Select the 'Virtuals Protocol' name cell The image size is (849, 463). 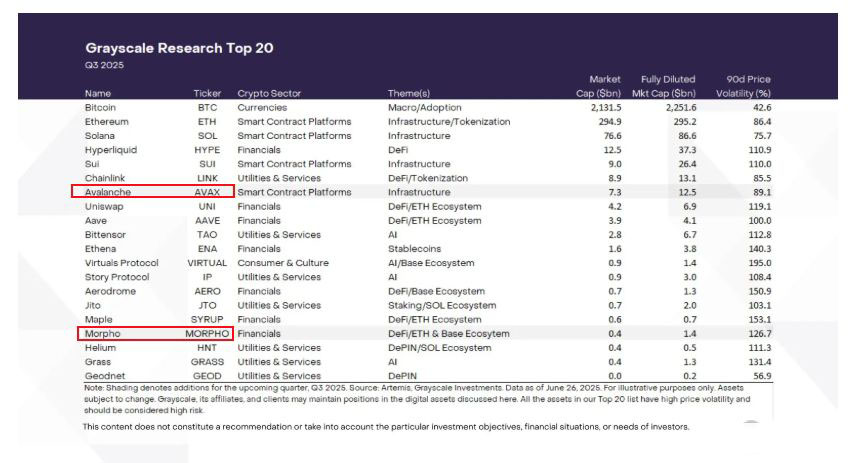(122, 263)
